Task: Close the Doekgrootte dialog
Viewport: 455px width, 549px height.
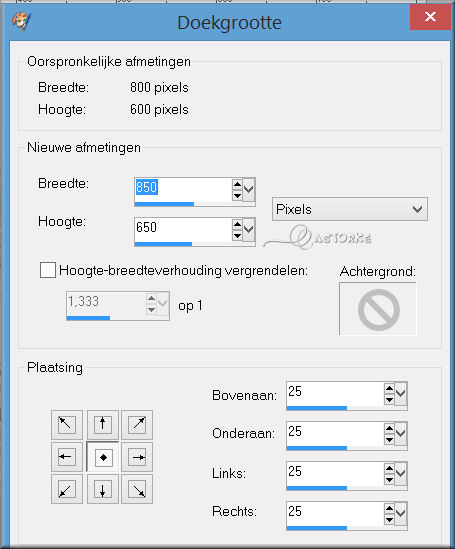Action: [430, 16]
